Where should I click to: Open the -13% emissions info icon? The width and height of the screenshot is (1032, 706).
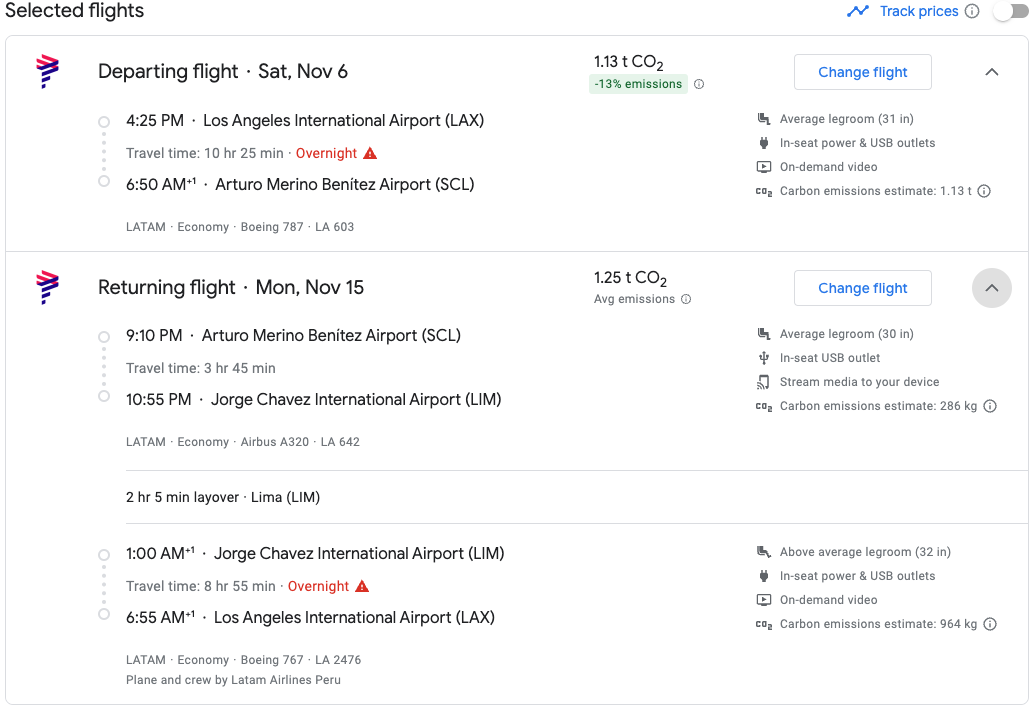coord(699,84)
